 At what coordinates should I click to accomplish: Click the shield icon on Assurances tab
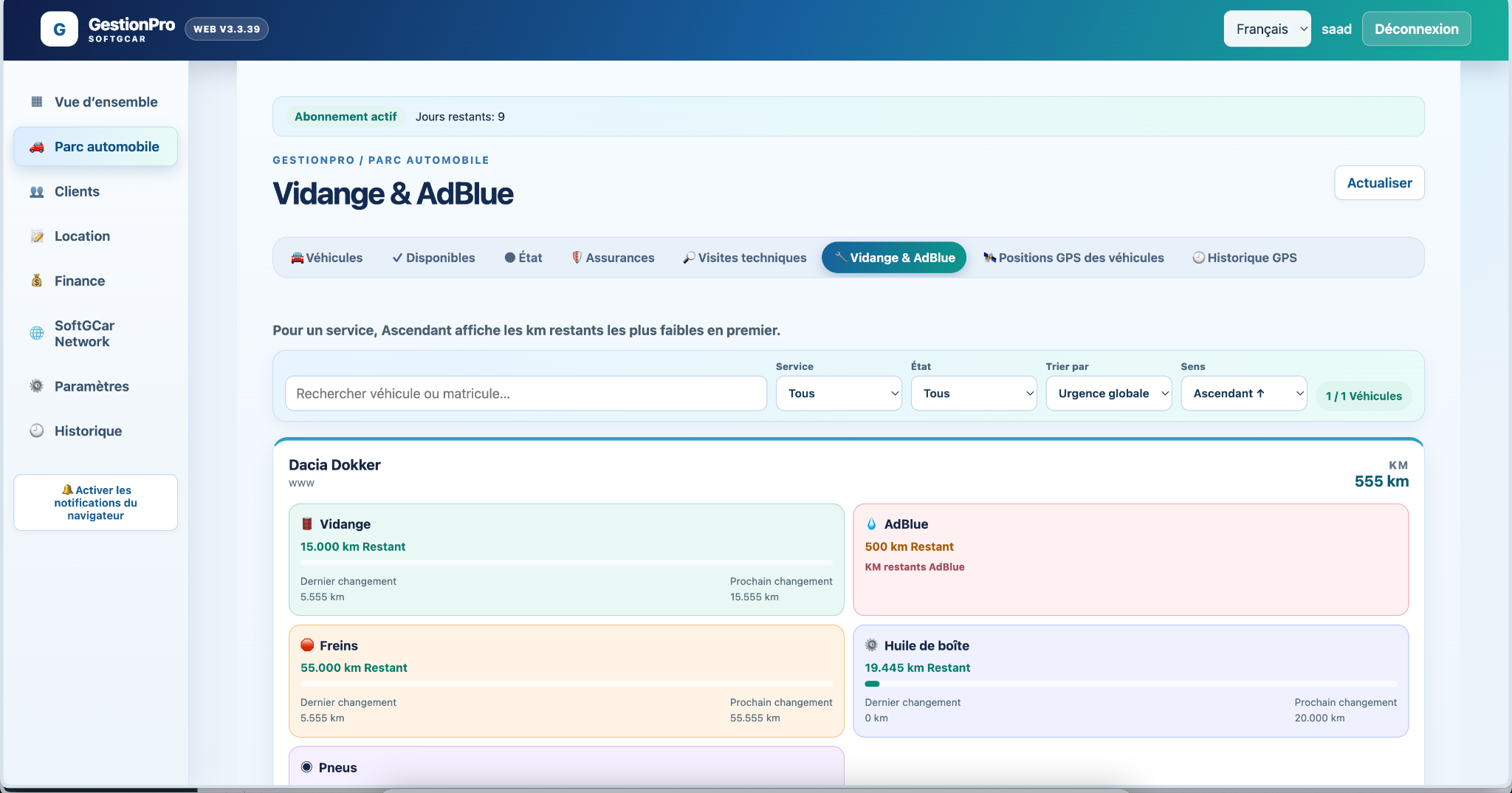pyautogui.click(x=577, y=258)
